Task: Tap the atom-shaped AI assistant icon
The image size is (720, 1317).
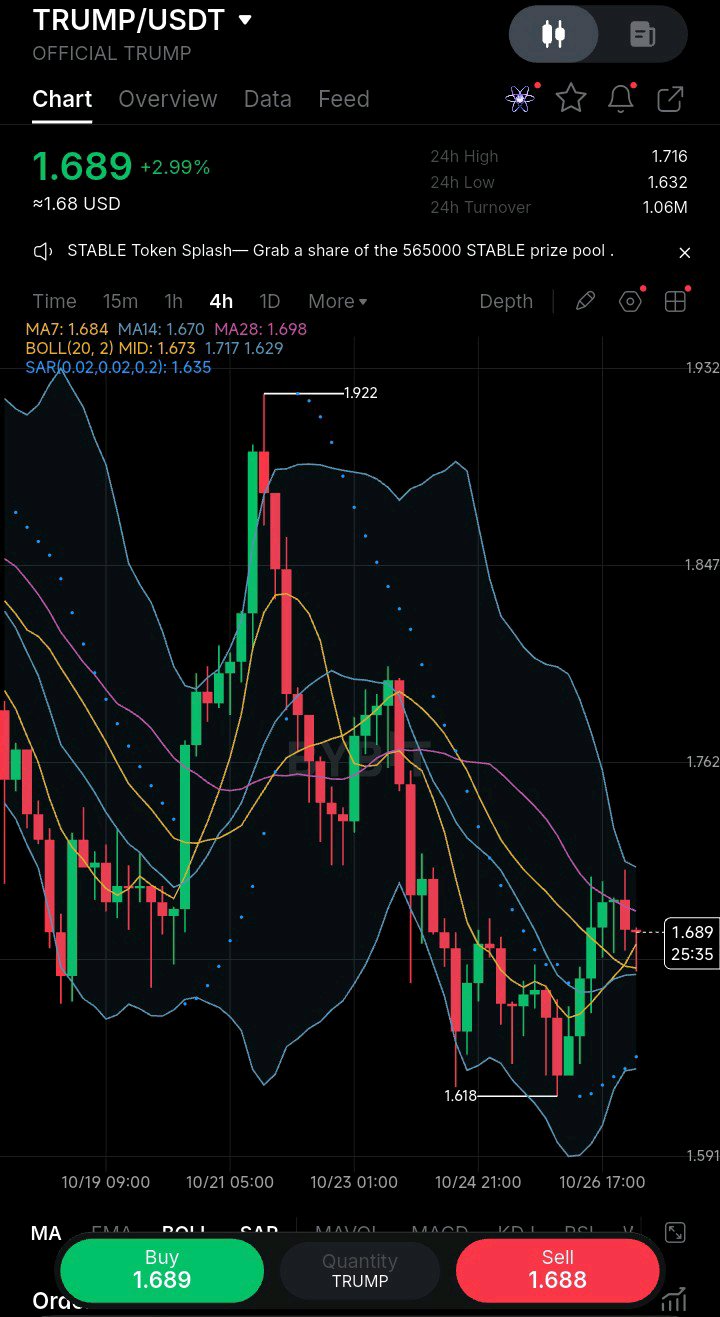Action: (520, 98)
